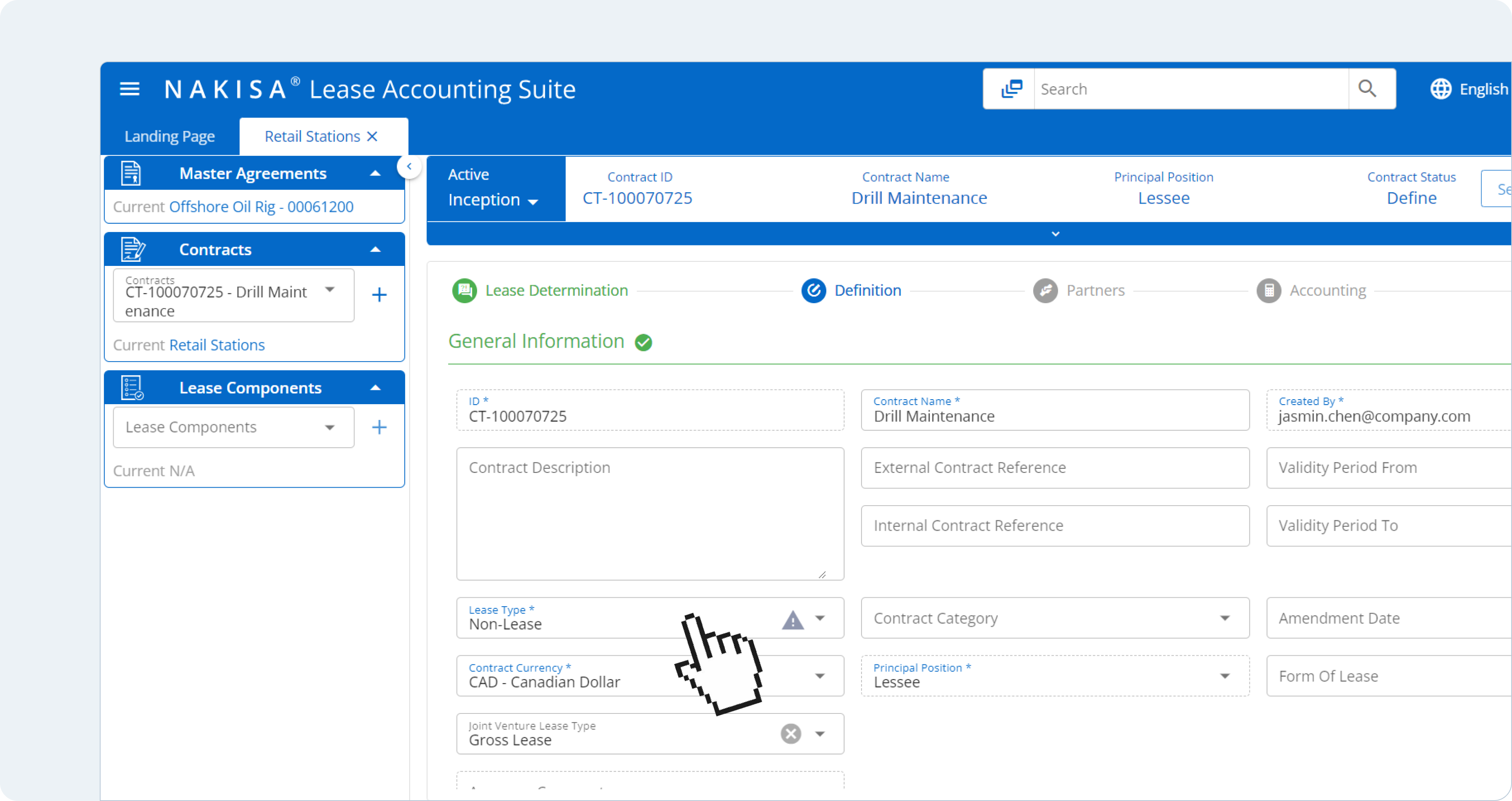Click the globe language icon

1440,89
